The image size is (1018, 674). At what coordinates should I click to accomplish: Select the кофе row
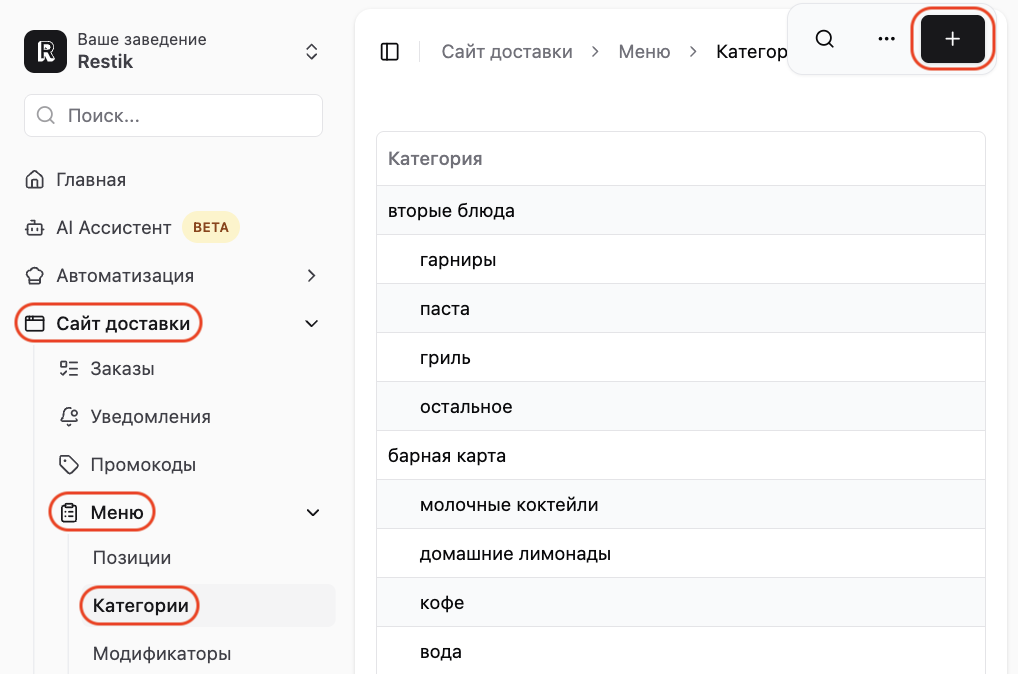pyautogui.click(x=681, y=603)
